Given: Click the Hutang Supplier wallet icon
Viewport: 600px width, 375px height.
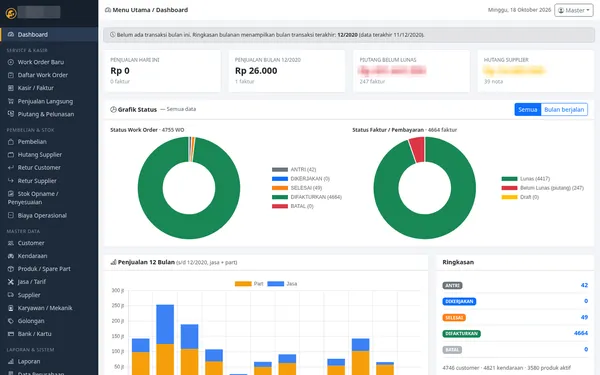Looking at the screenshot, I should click(x=11, y=155).
